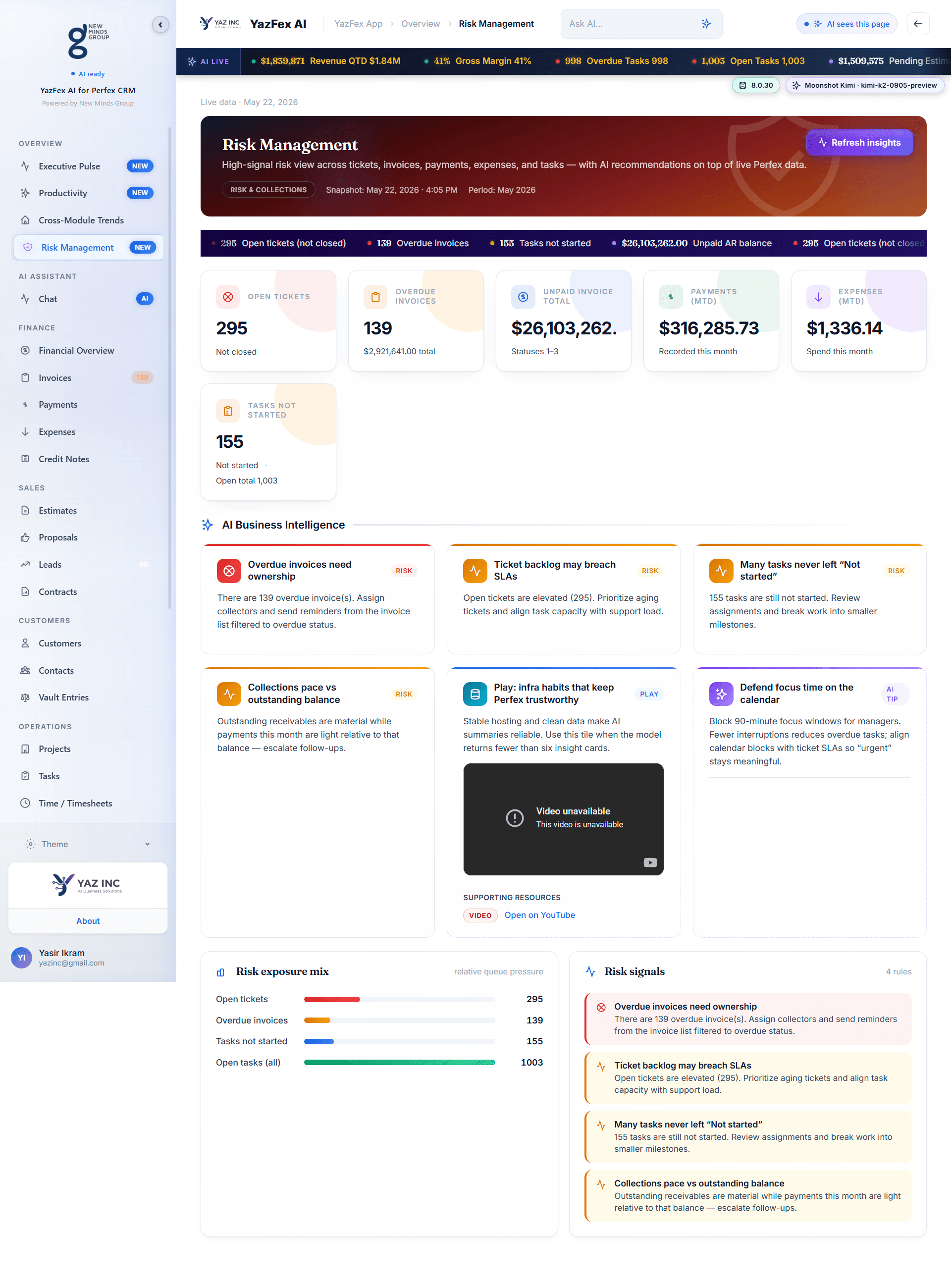951x1288 pixels.
Task: Click the 139 badge beside Invoices
Action: (x=142, y=377)
